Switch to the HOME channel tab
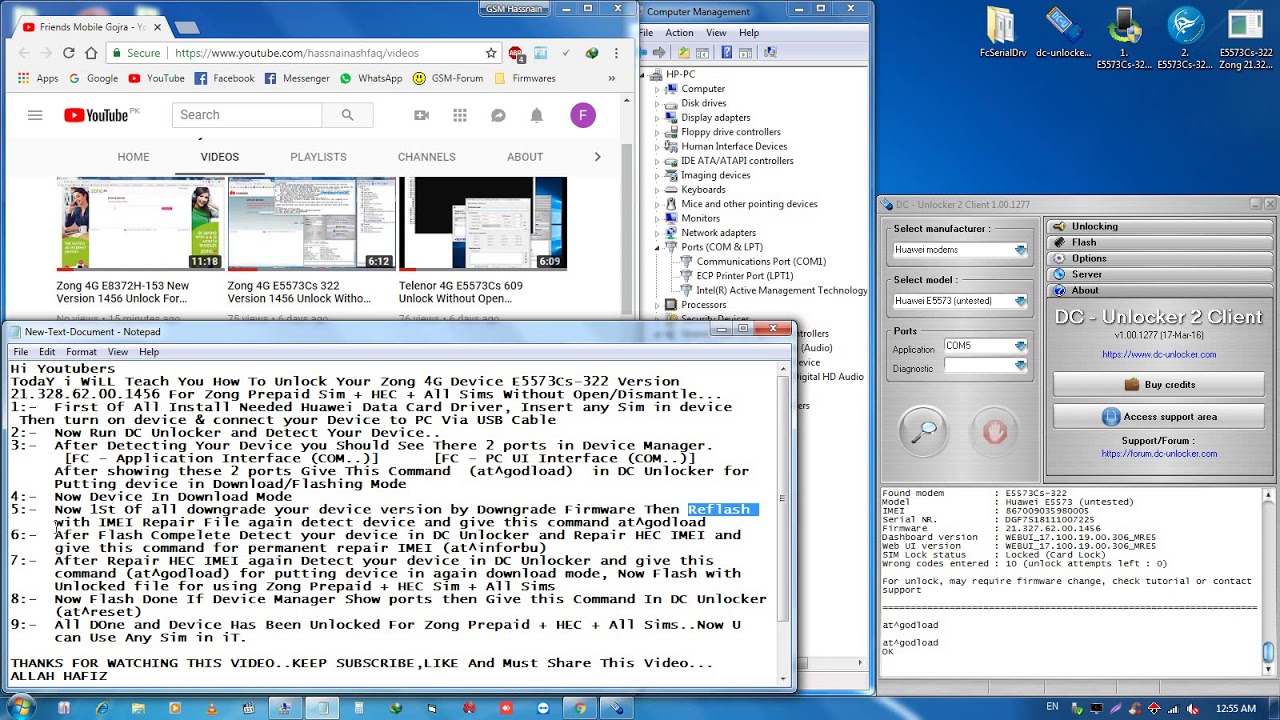The width and height of the screenshot is (1280, 720). click(133, 157)
